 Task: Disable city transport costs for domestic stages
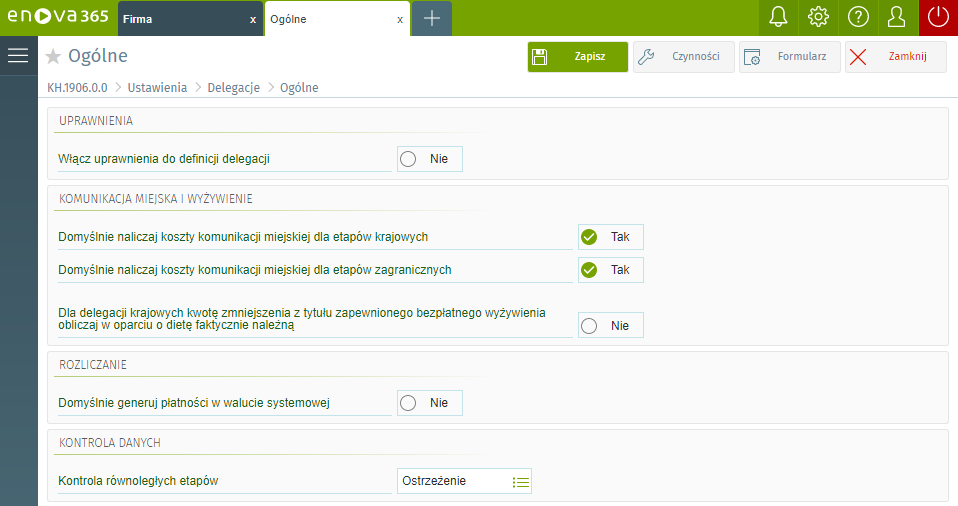point(610,237)
